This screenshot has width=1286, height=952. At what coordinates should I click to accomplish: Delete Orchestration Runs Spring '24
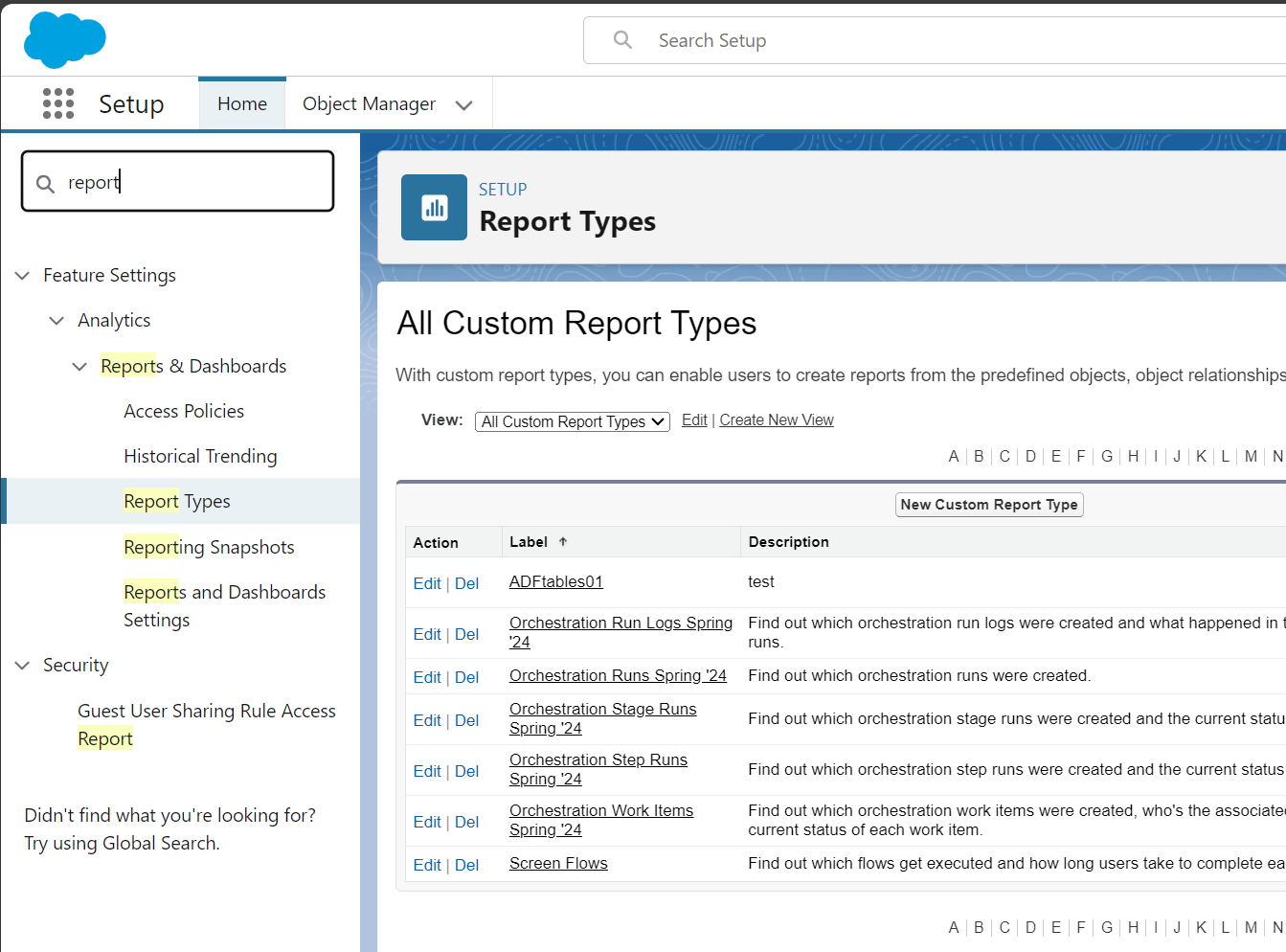pyautogui.click(x=466, y=677)
